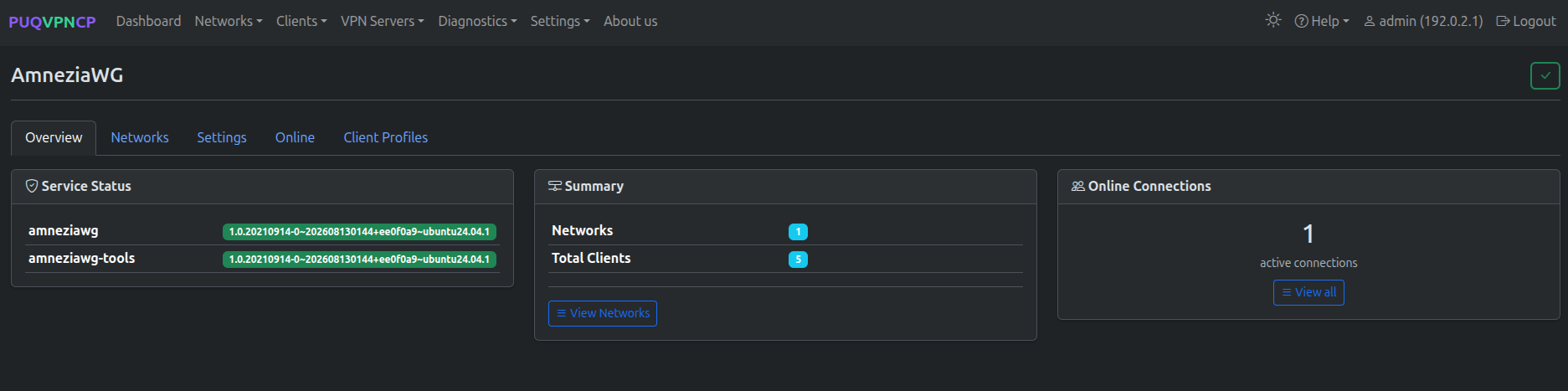
Task: Select the Overview tab
Action: [54, 137]
